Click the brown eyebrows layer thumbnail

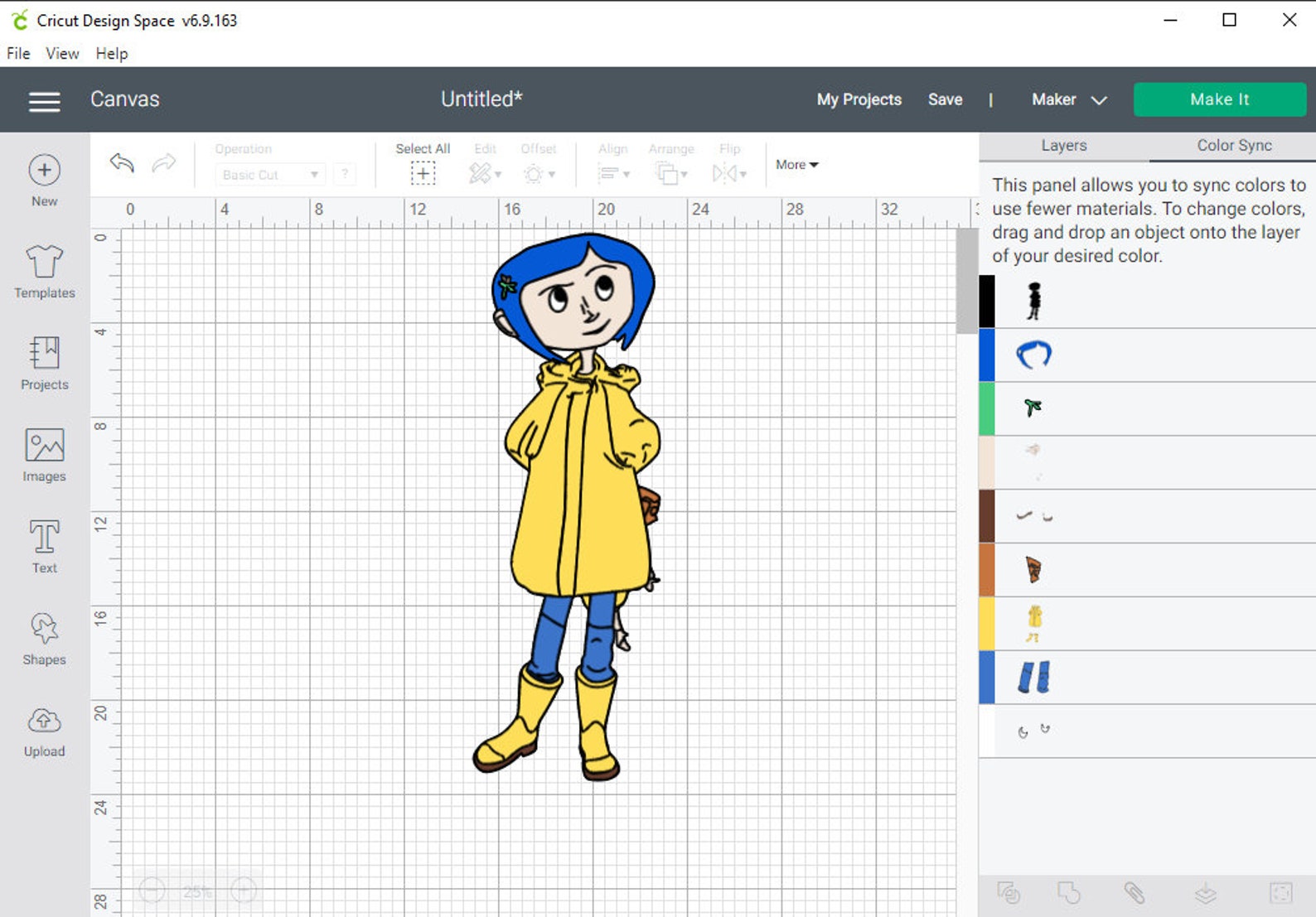point(1034,516)
